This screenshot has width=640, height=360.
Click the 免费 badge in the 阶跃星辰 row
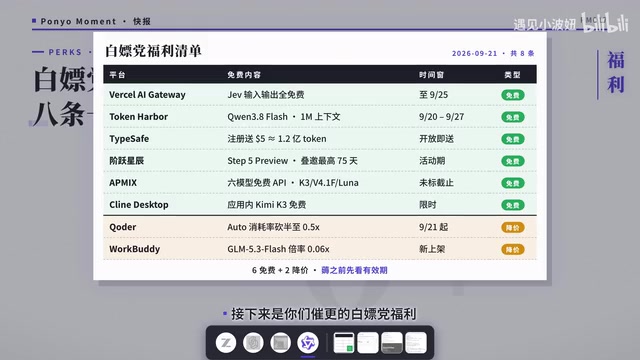tap(513, 161)
